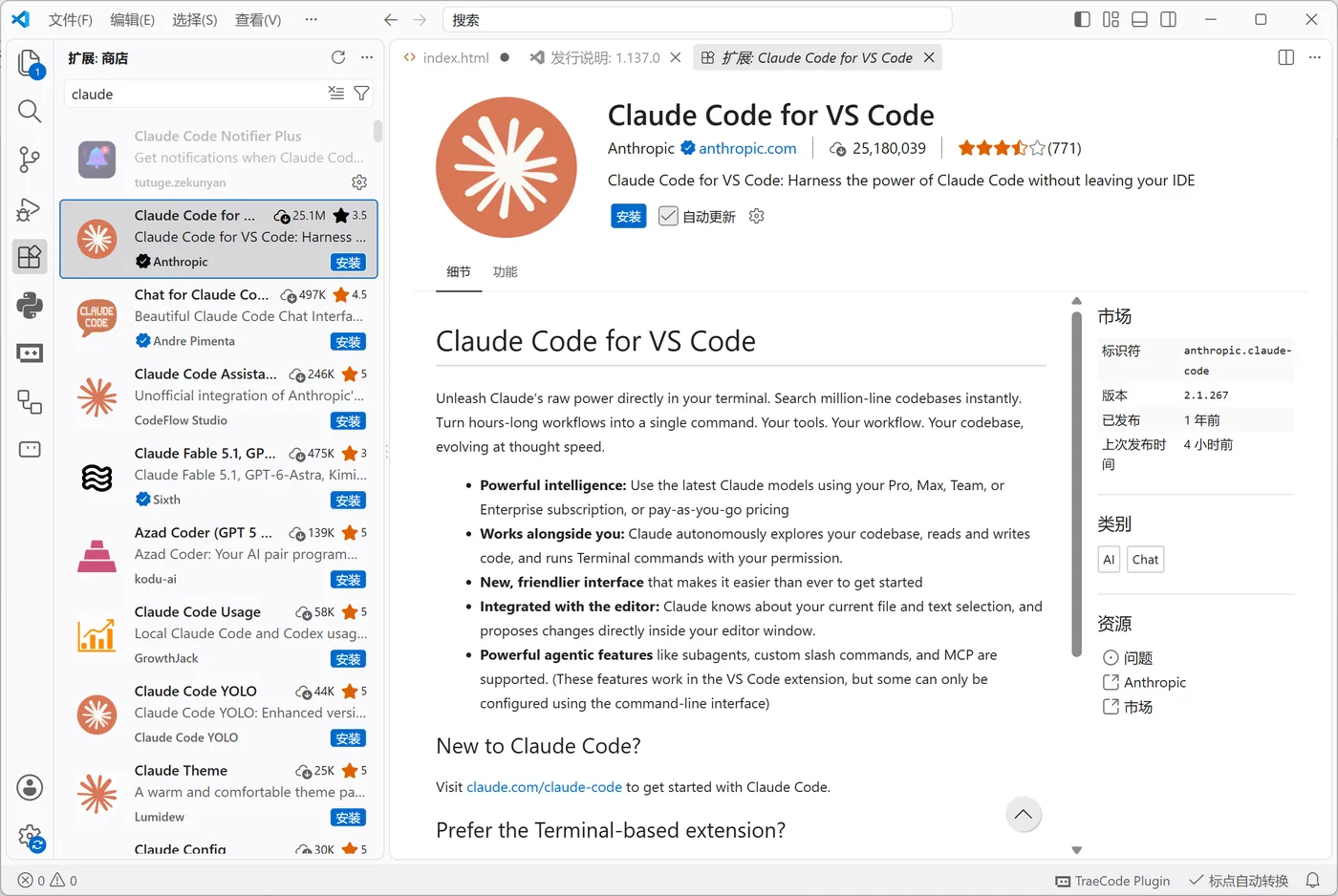Open the Source Control view
This screenshot has height=896, width=1338.
30,160
